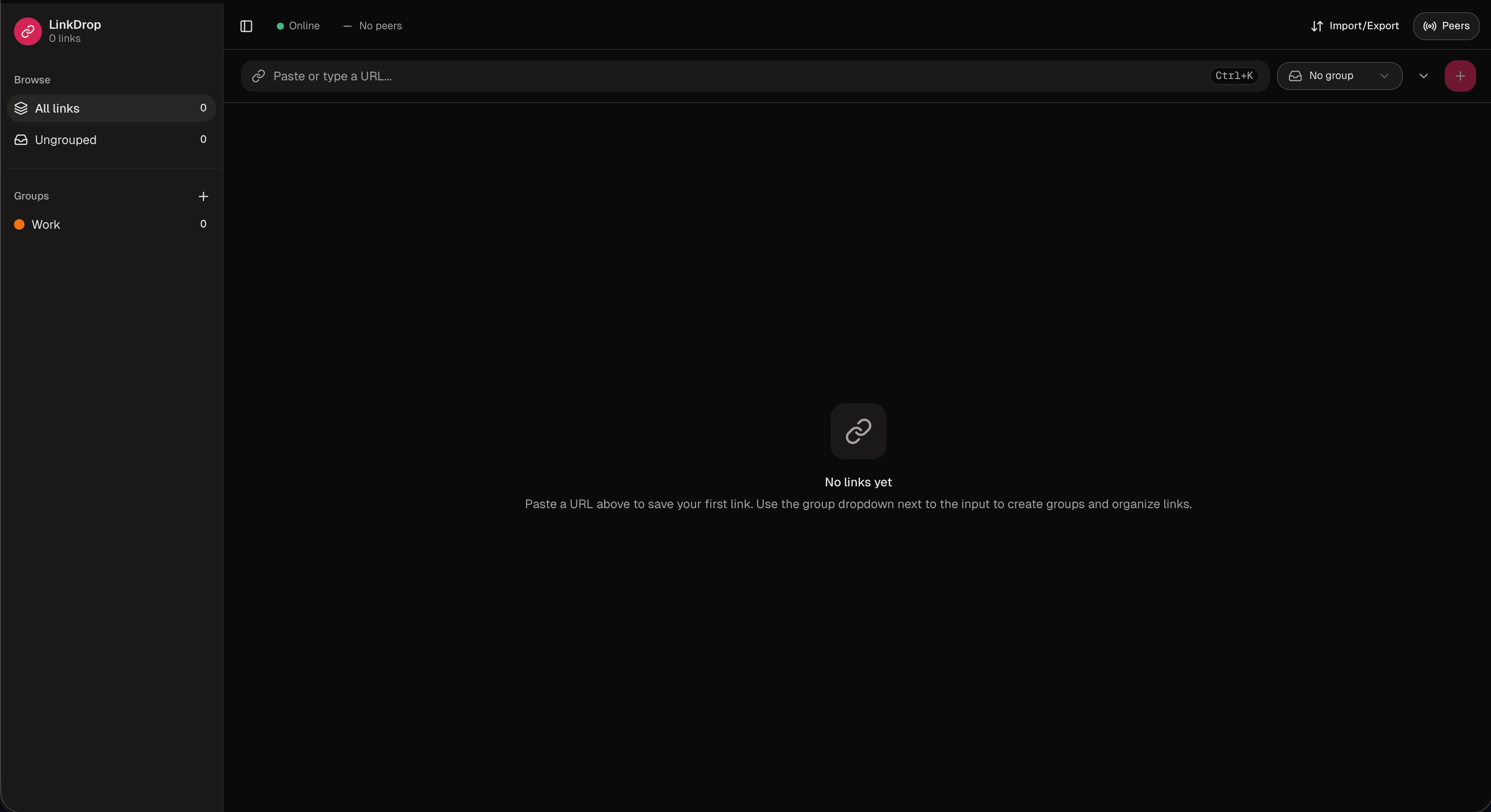Select the All links layers icon
This screenshot has height=812, width=1491.
point(21,108)
